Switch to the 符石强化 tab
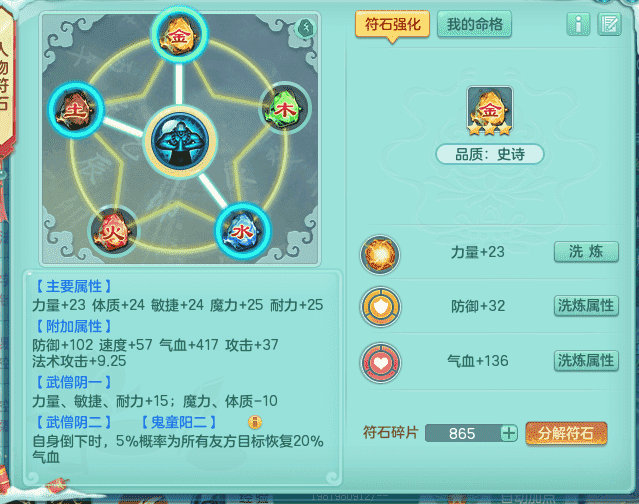Screen dimensions: 639x504 [392, 24]
